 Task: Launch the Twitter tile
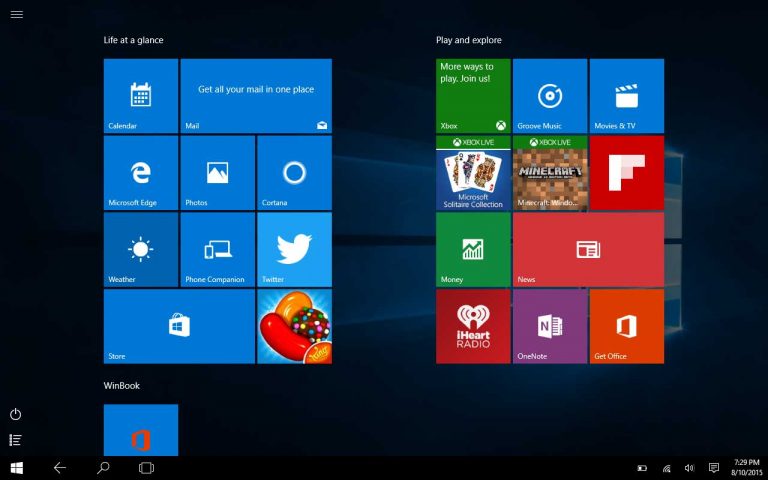294,250
